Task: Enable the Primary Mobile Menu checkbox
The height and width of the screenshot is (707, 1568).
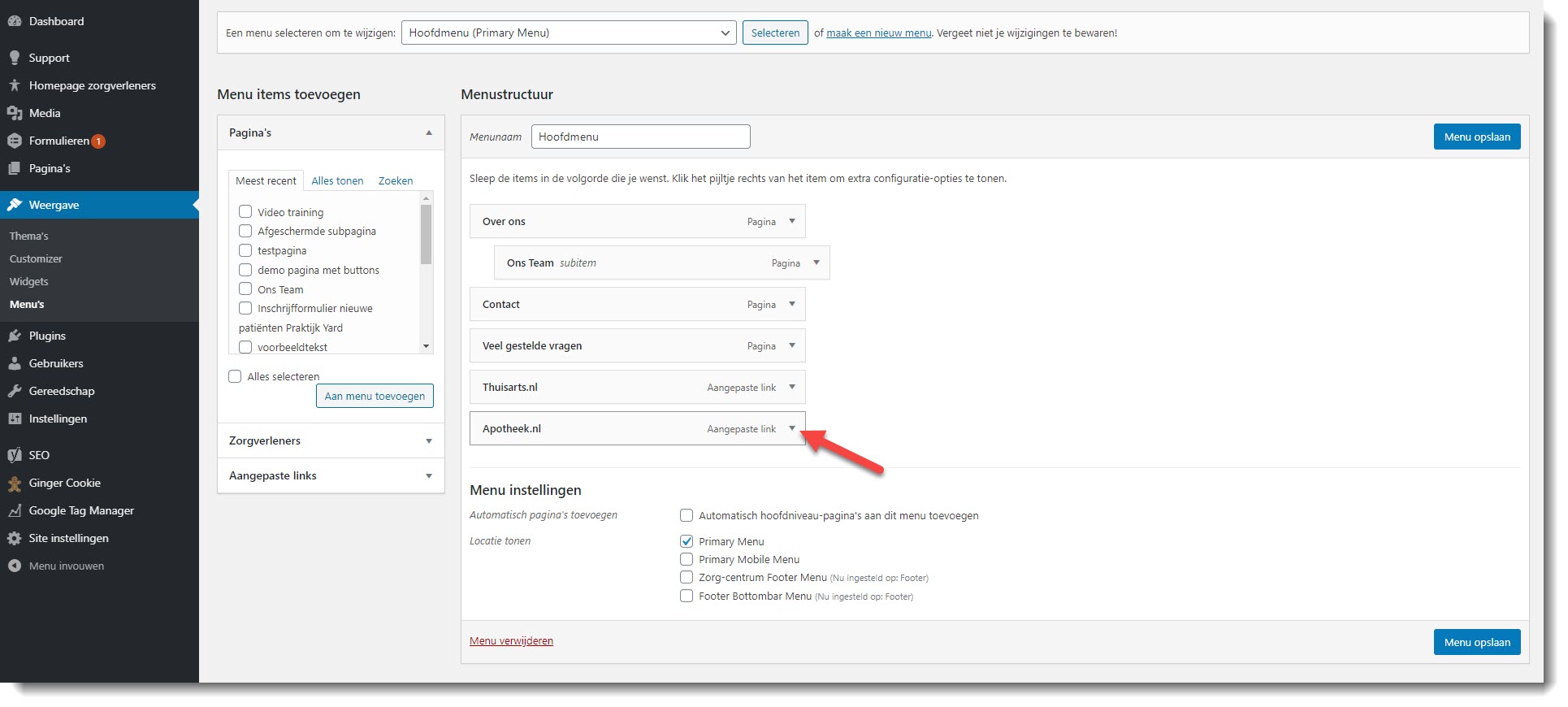Action: (x=687, y=559)
